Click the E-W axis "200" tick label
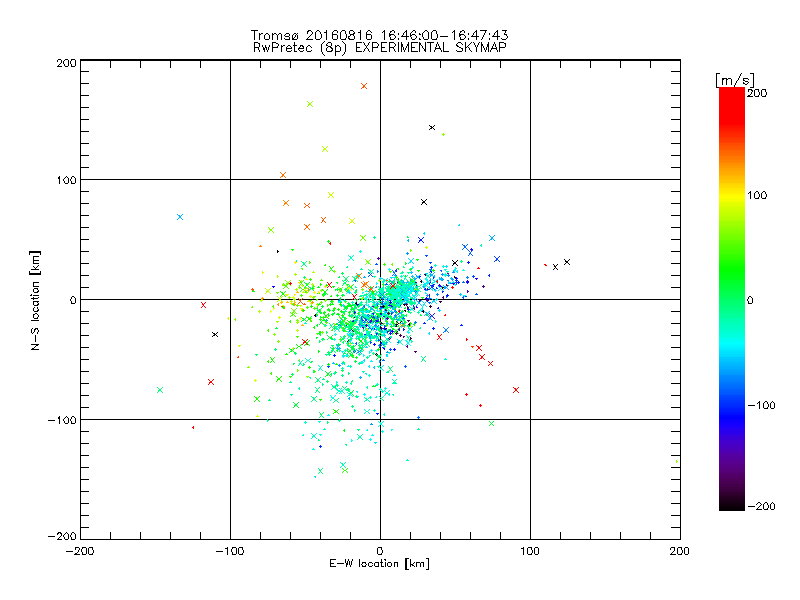This screenshot has width=800, height=600. coord(680,551)
